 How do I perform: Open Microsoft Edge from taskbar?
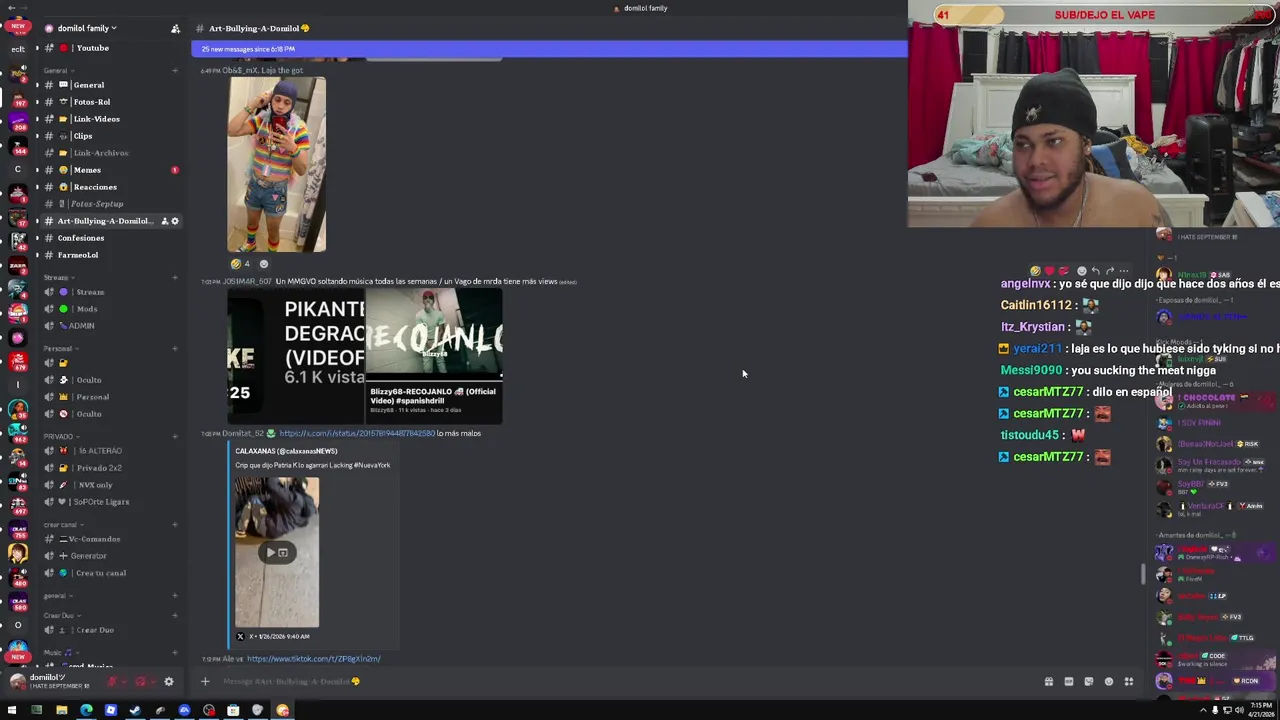tap(86, 711)
